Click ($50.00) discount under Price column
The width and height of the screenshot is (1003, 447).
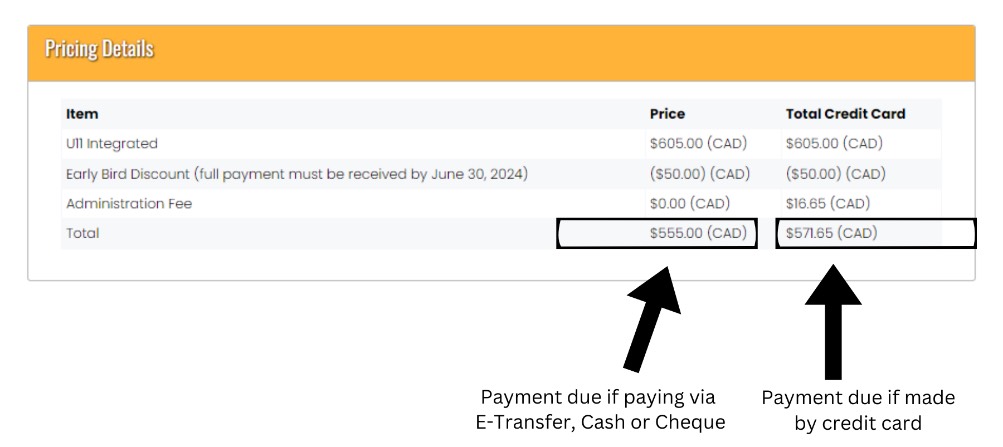click(700, 174)
